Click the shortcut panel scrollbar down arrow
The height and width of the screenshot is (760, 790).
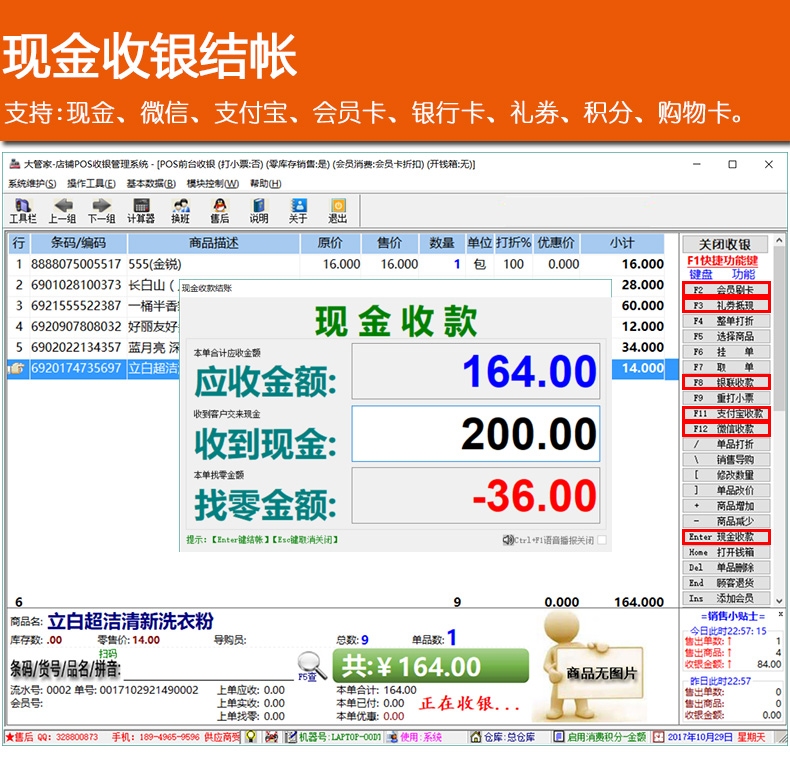780,601
